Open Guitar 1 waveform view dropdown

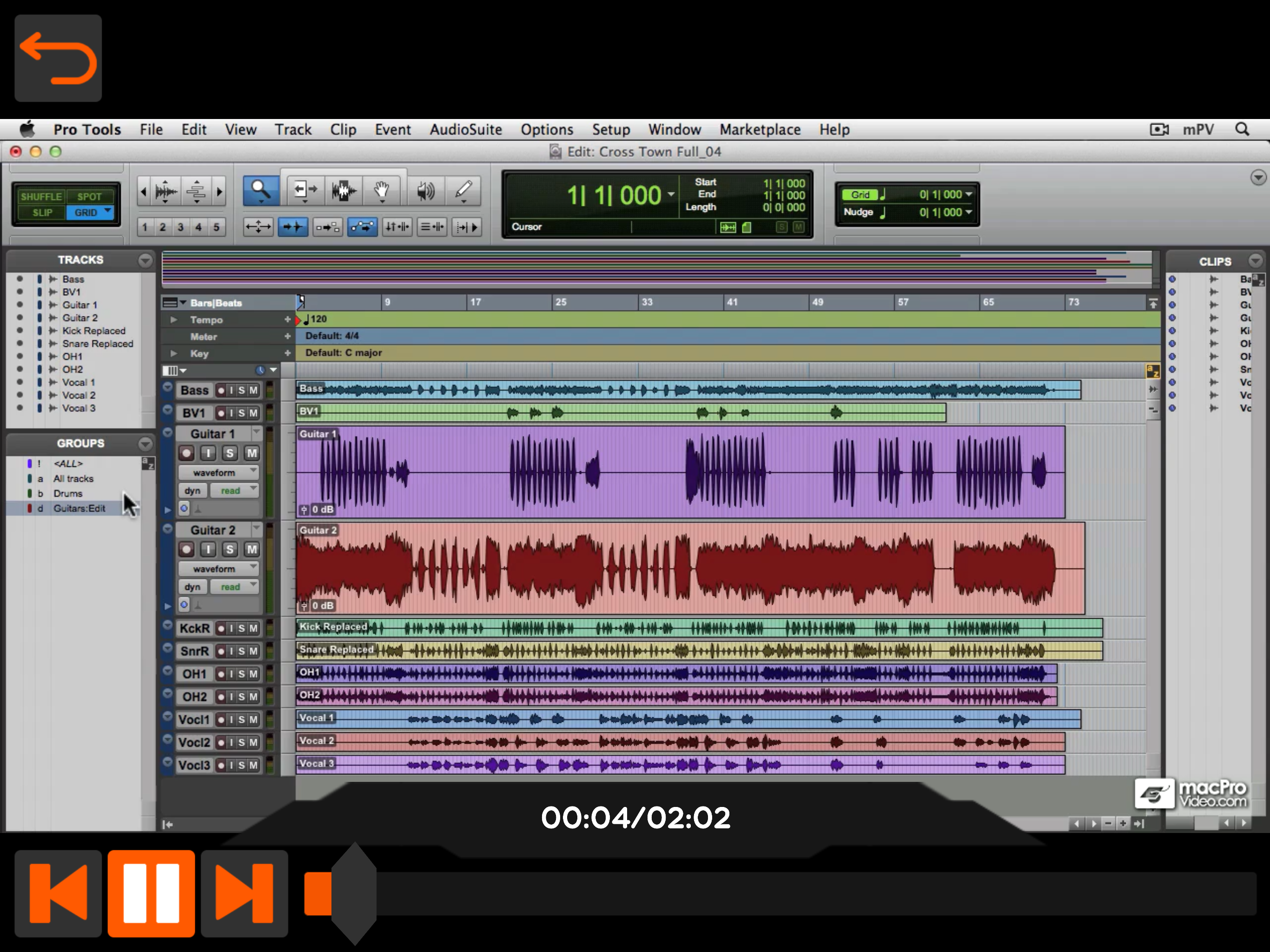tap(218, 473)
